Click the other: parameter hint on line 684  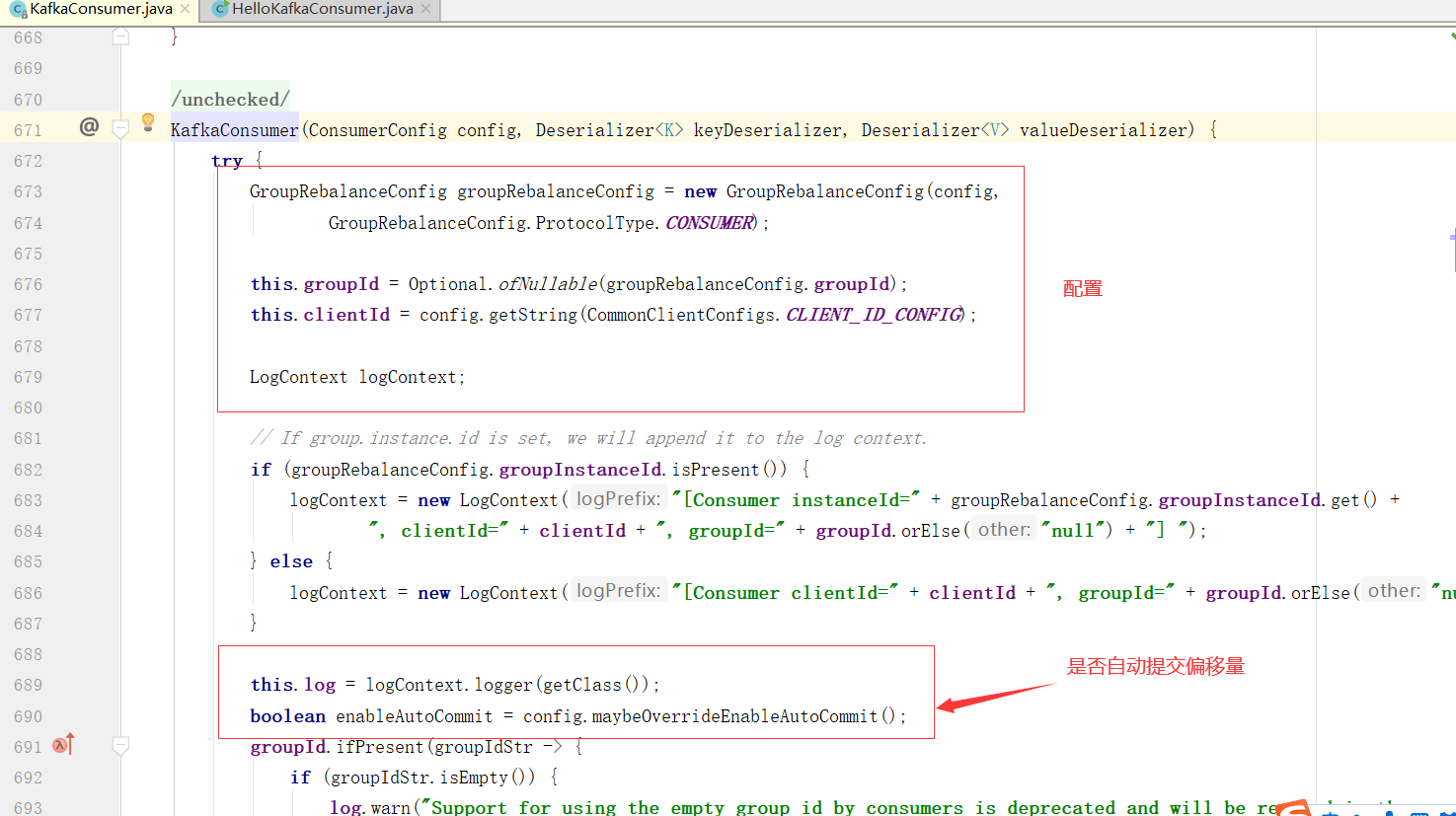[x=1004, y=530]
